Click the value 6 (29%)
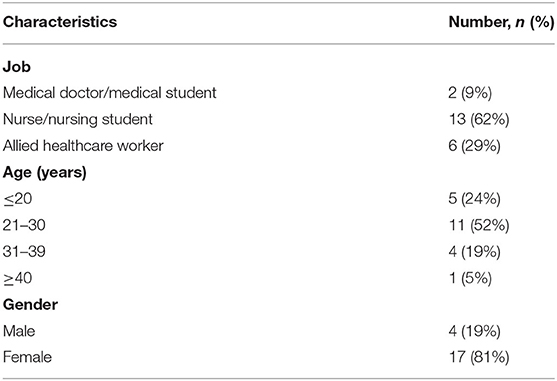The width and height of the screenshot is (557, 381). click(x=474, y=146)
